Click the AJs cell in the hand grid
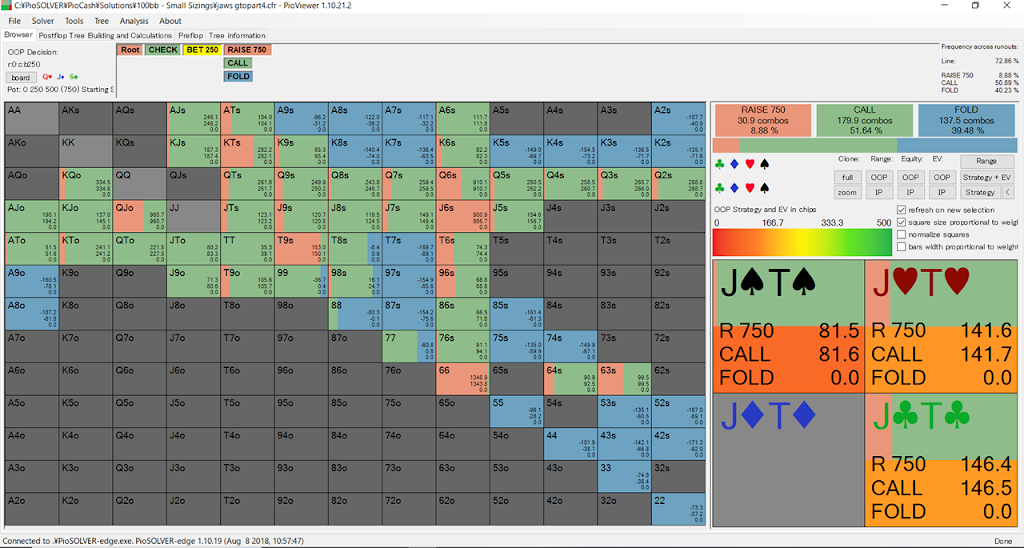 (193, 118)
